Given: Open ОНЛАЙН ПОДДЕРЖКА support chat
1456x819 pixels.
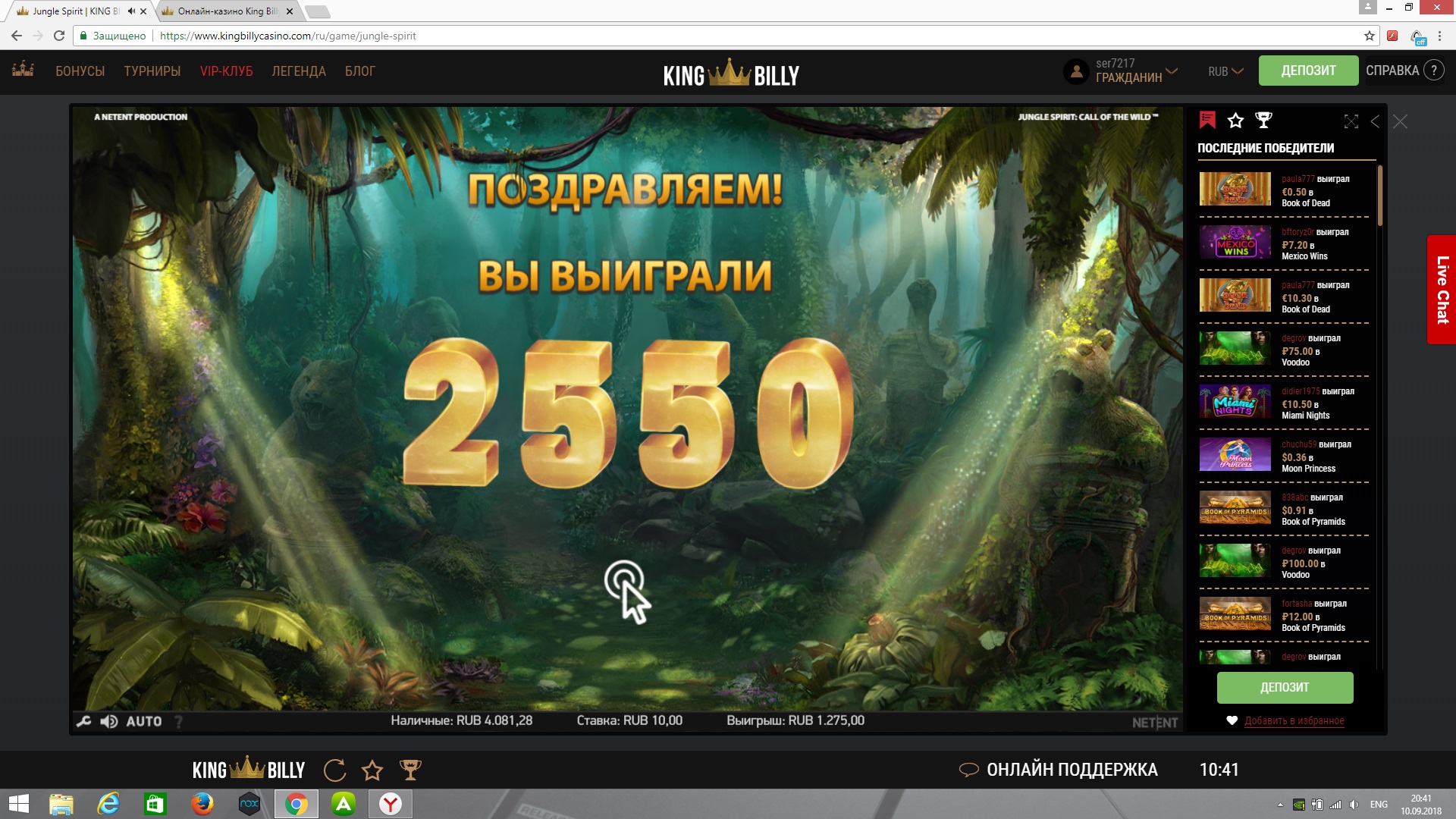Looking at the screenshot, I should pyautogui.click(x=1059, y=770).
